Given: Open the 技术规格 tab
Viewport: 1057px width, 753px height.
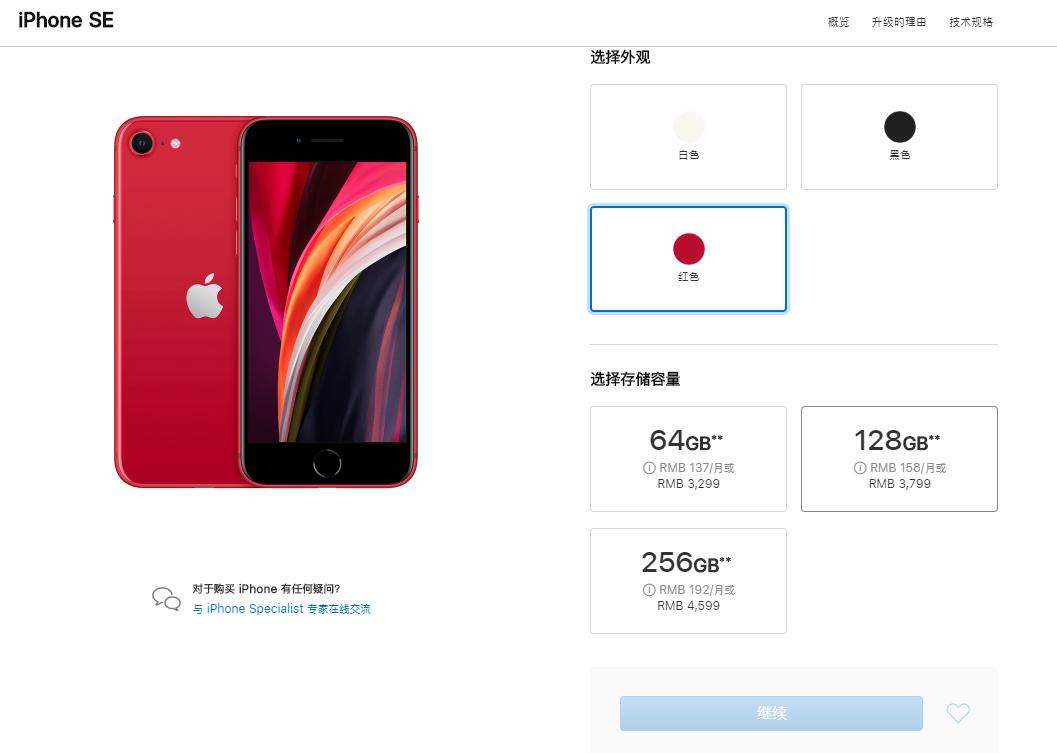Looking at the screenshot, I should click(x=971, y=22).
